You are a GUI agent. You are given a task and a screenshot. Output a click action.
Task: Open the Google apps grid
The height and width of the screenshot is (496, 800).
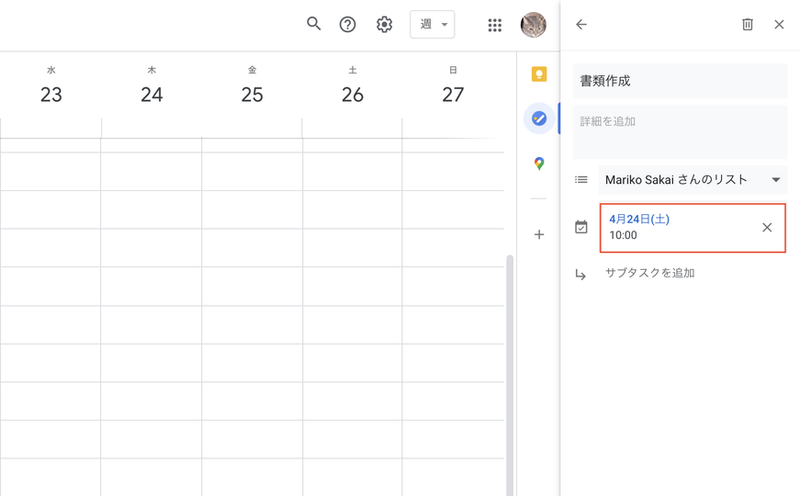coord(494,25)
